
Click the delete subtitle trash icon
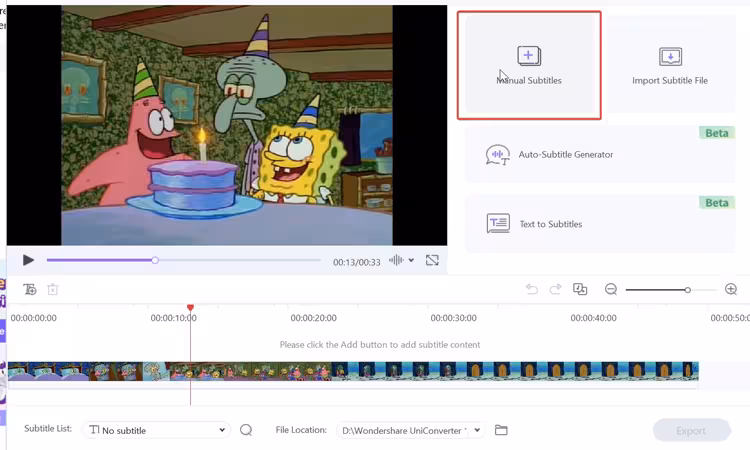[x=53, y=289]
